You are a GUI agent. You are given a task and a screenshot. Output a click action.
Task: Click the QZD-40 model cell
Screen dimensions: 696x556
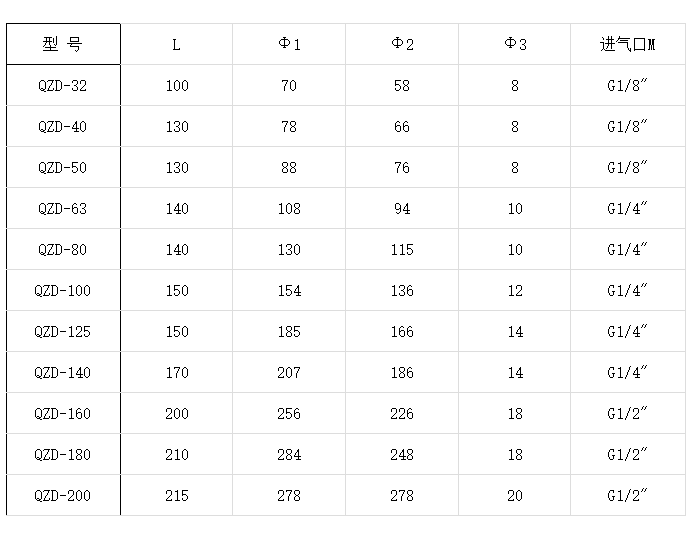63,126
